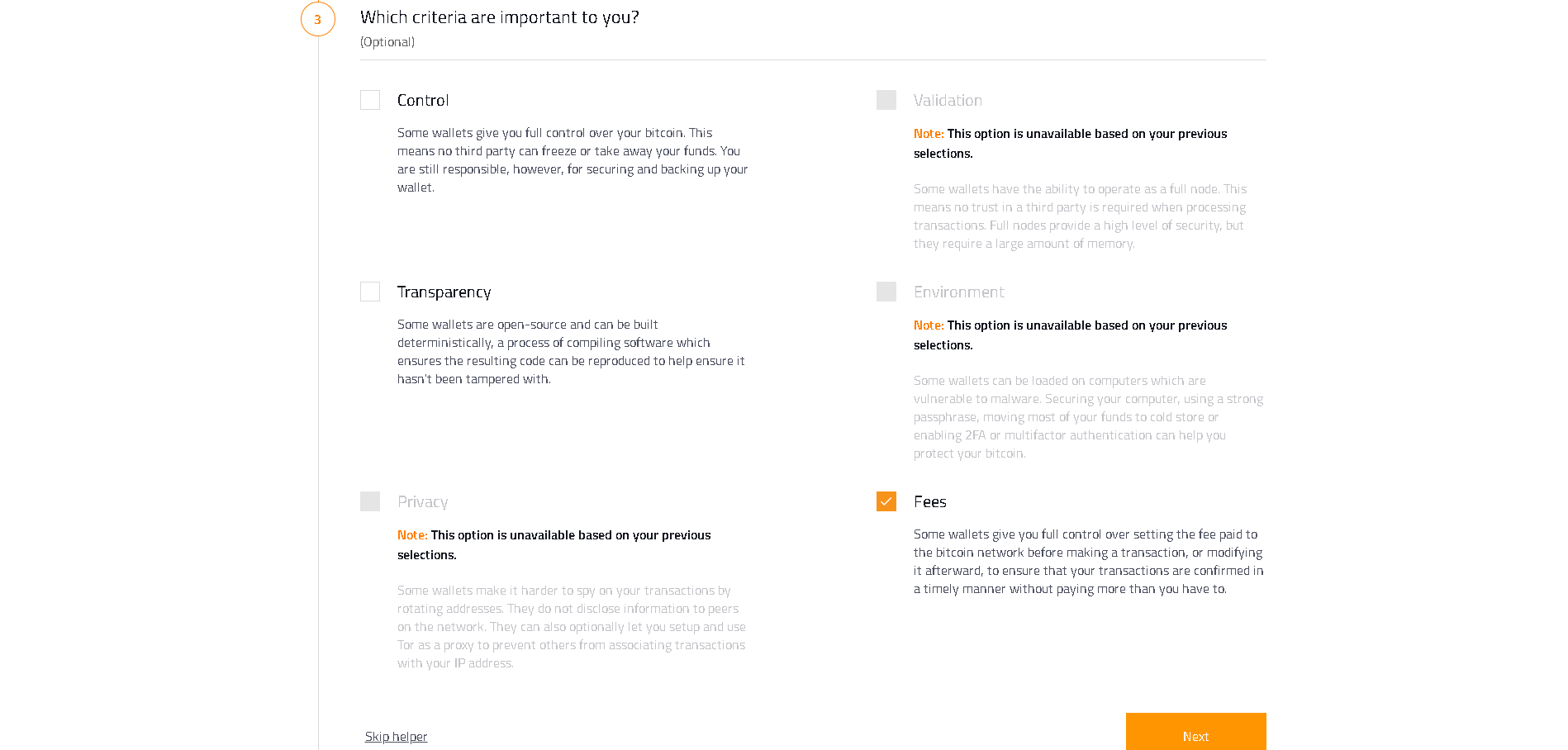Click the Environment criterion label
Screen dimensions: 1568x750
click(958, 292)
